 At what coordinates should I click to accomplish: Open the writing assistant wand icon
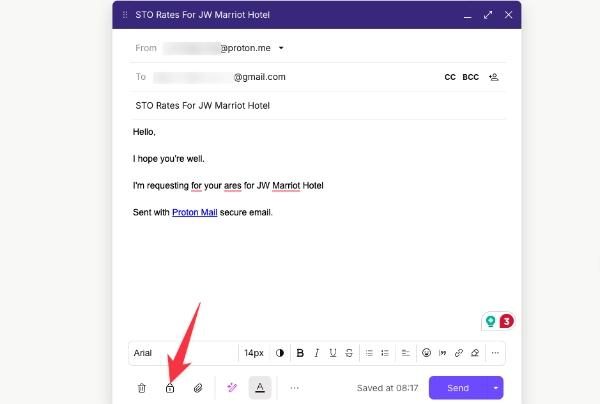coord(232,388)
